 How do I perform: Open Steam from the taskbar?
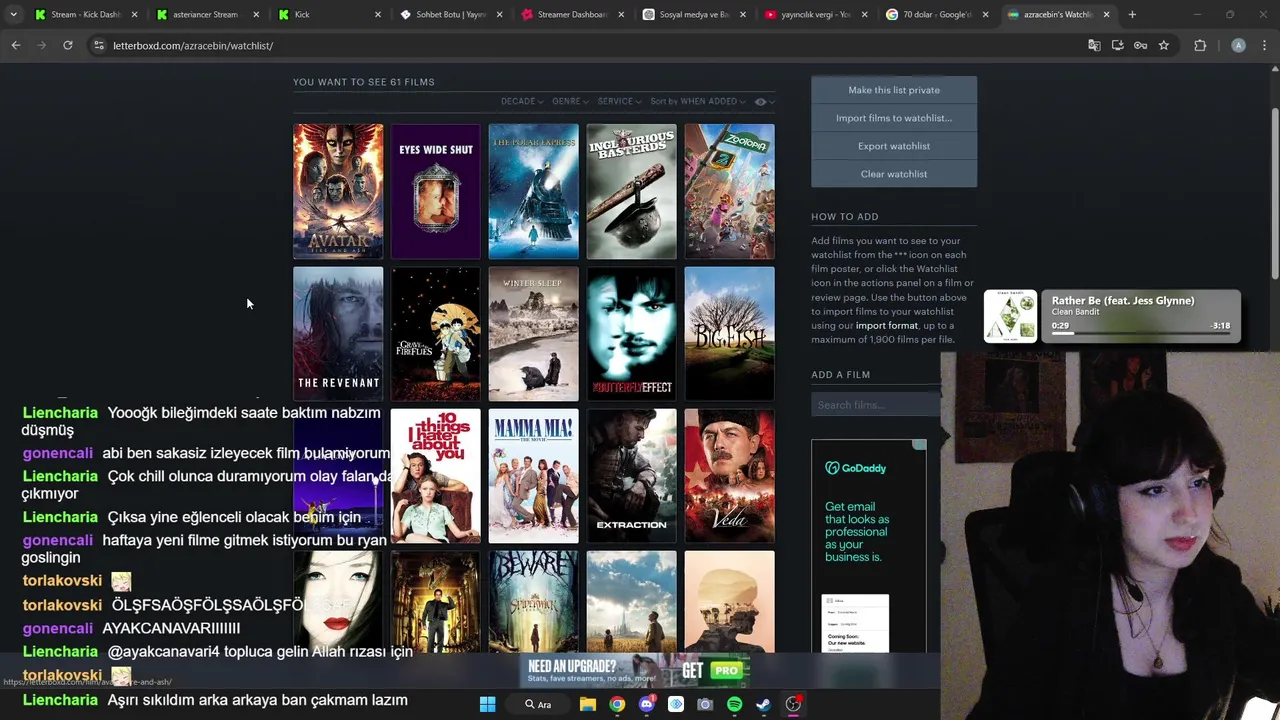763,704
